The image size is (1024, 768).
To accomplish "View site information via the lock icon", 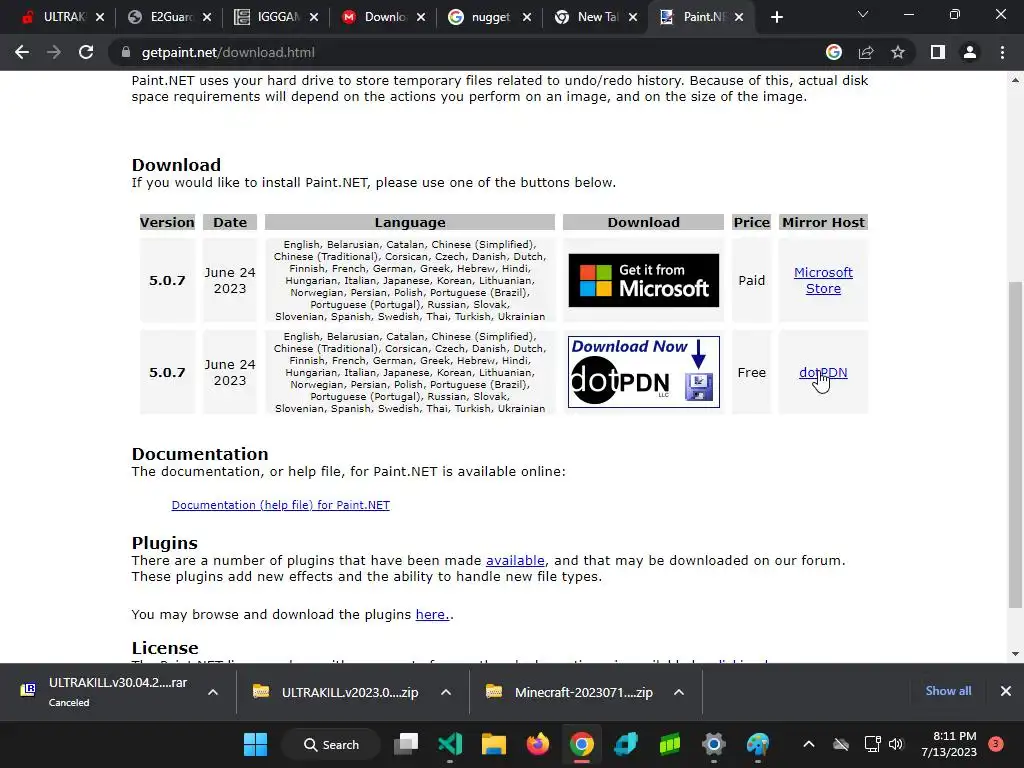I will tap(125, 52).
